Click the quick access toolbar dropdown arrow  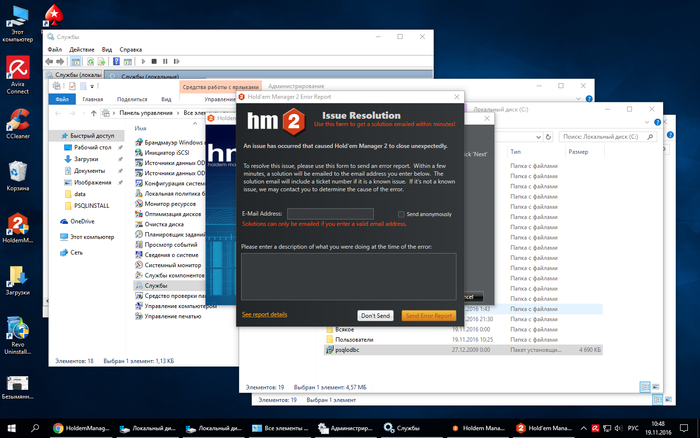[x=92, y=86]
